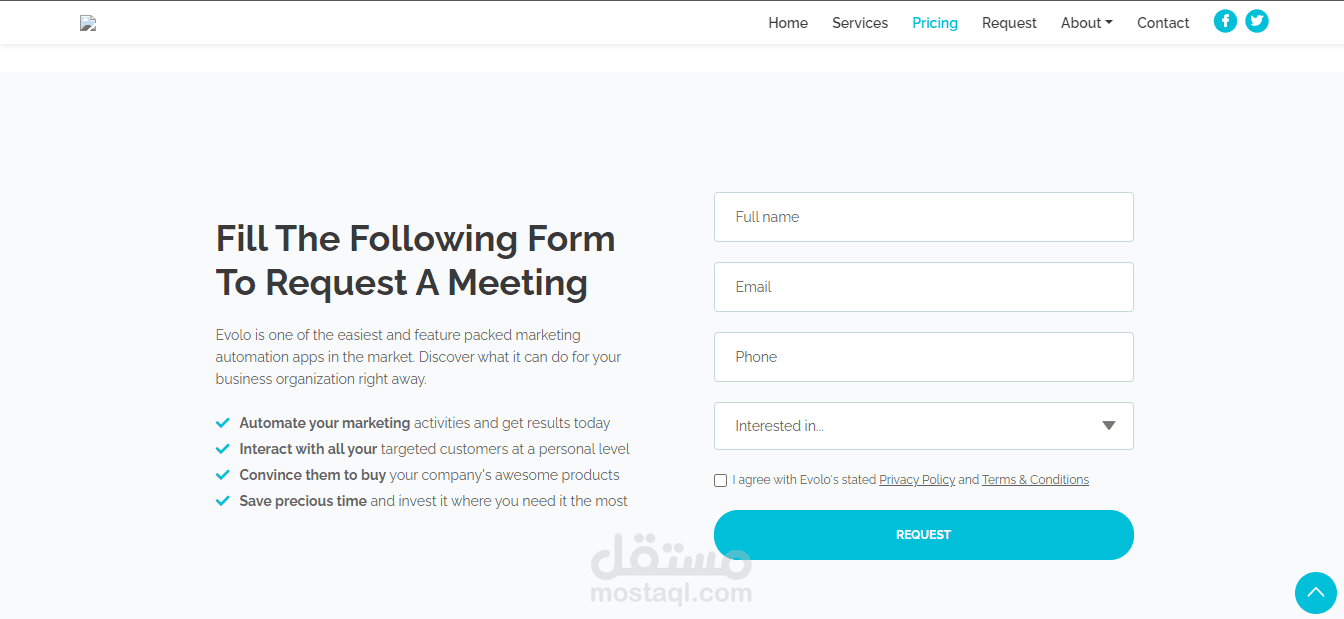Navigate to the Request menu item

pos(1009,23)
